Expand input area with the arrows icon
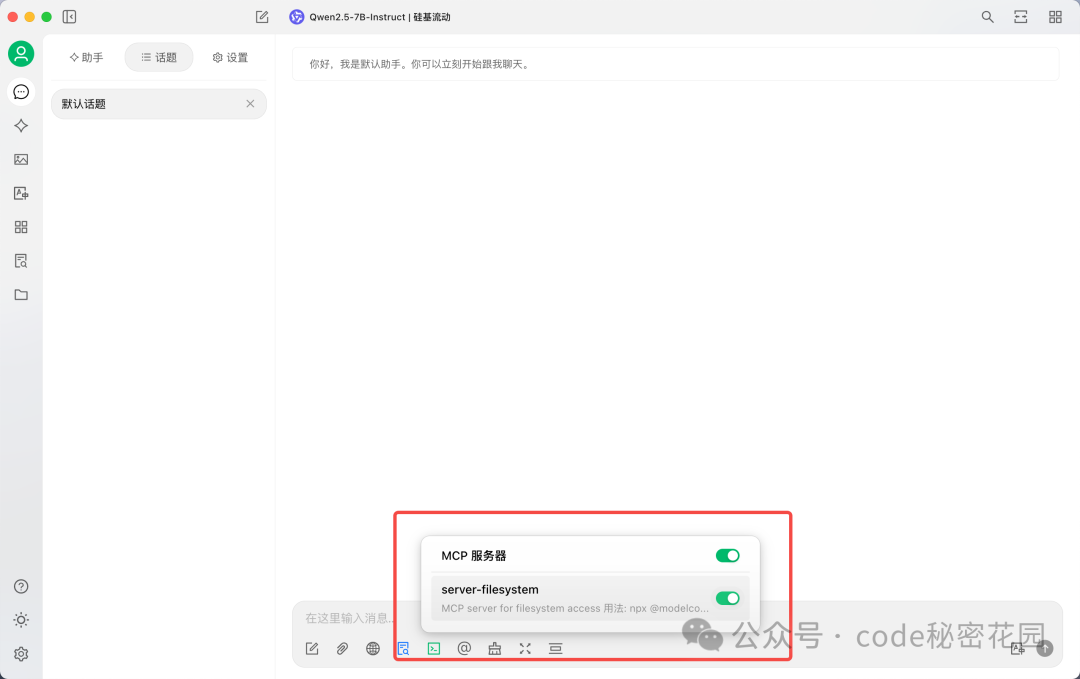 click(525, 648)
